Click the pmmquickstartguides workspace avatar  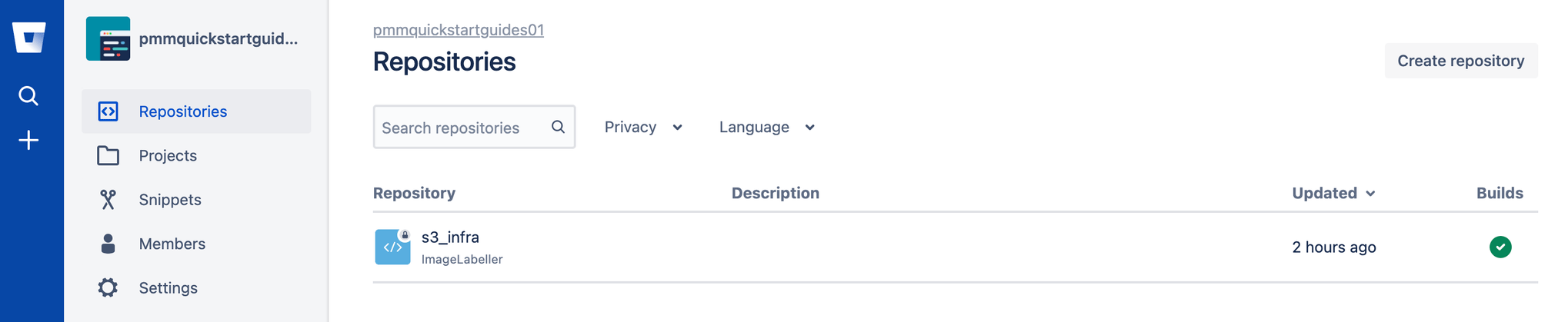[108, 38]
